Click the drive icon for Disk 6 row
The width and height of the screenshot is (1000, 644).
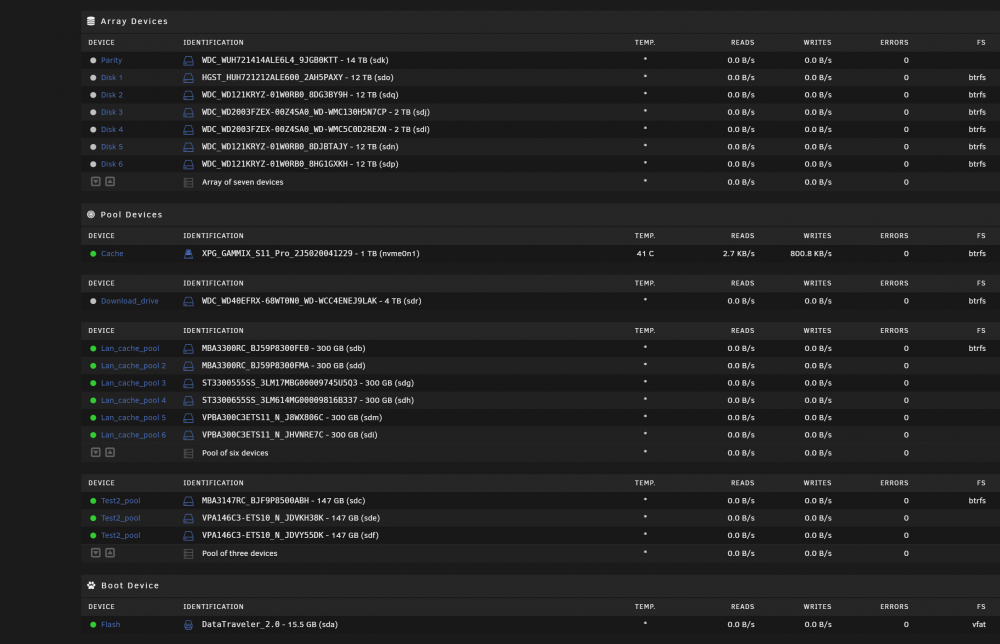[x=188, y=164]
